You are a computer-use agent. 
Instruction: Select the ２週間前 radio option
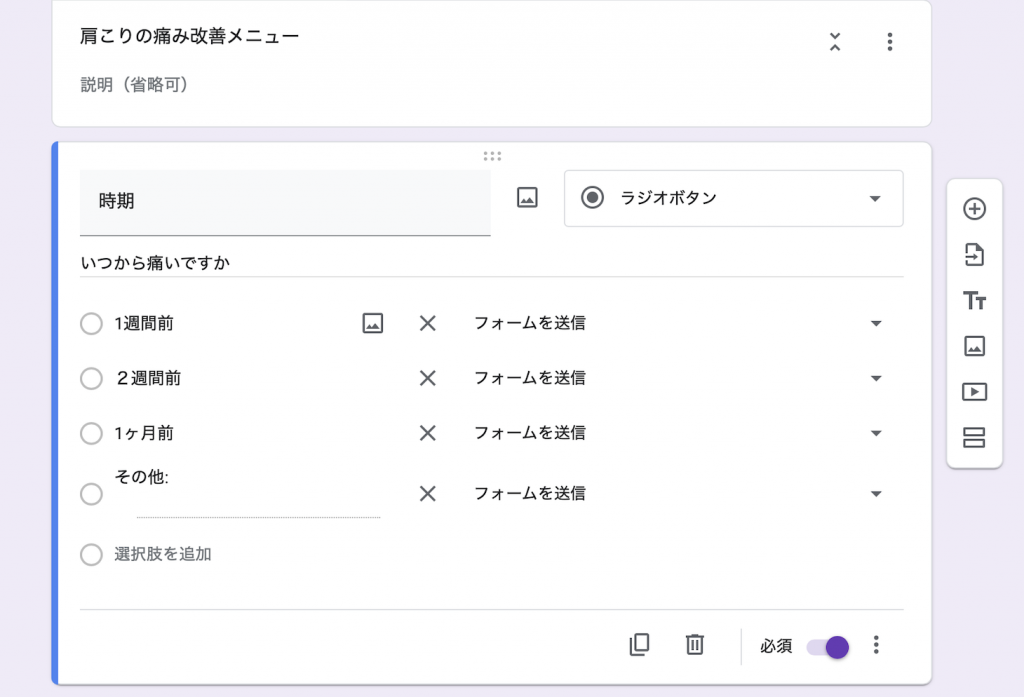pyautogui.click(x=91, y=378)
